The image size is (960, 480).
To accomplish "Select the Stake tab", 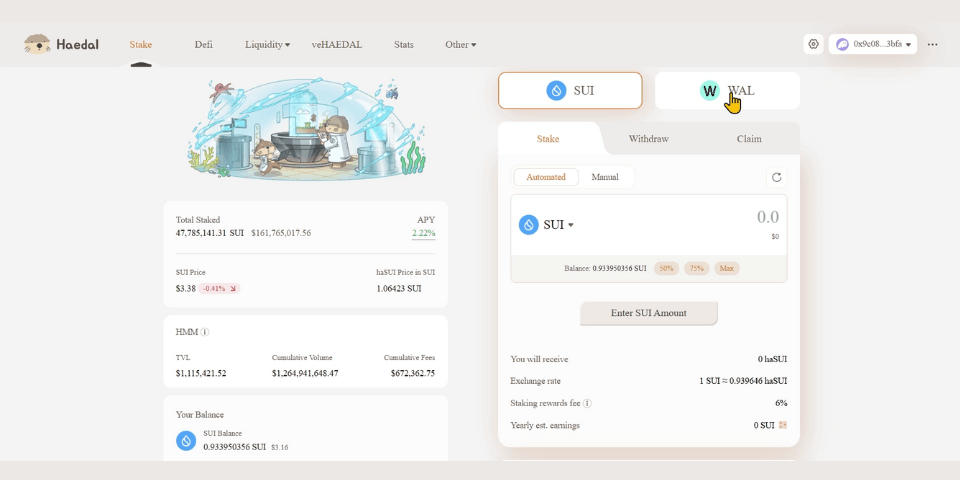I will tap(548, 138).
